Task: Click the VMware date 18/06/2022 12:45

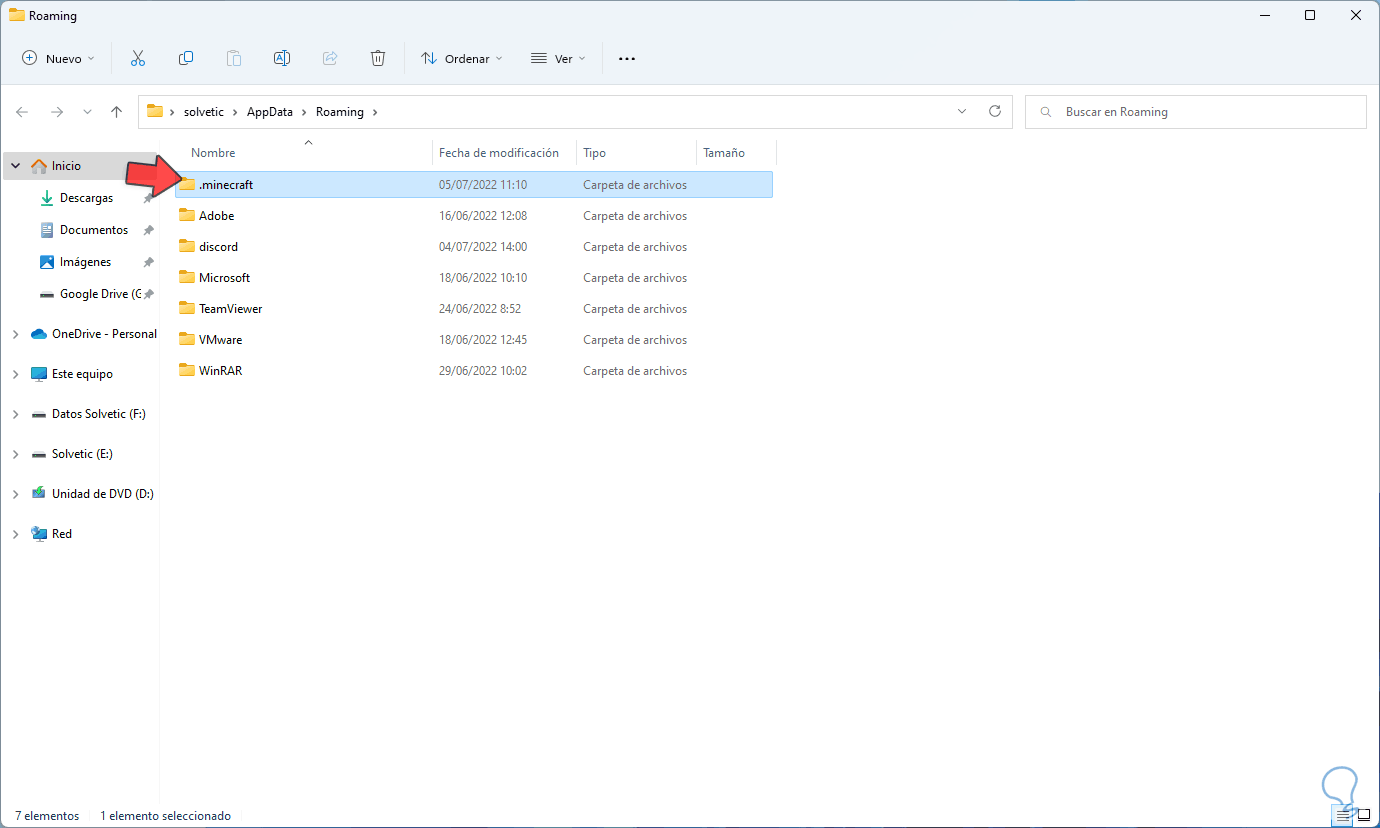Action: (x=483, y=340)
